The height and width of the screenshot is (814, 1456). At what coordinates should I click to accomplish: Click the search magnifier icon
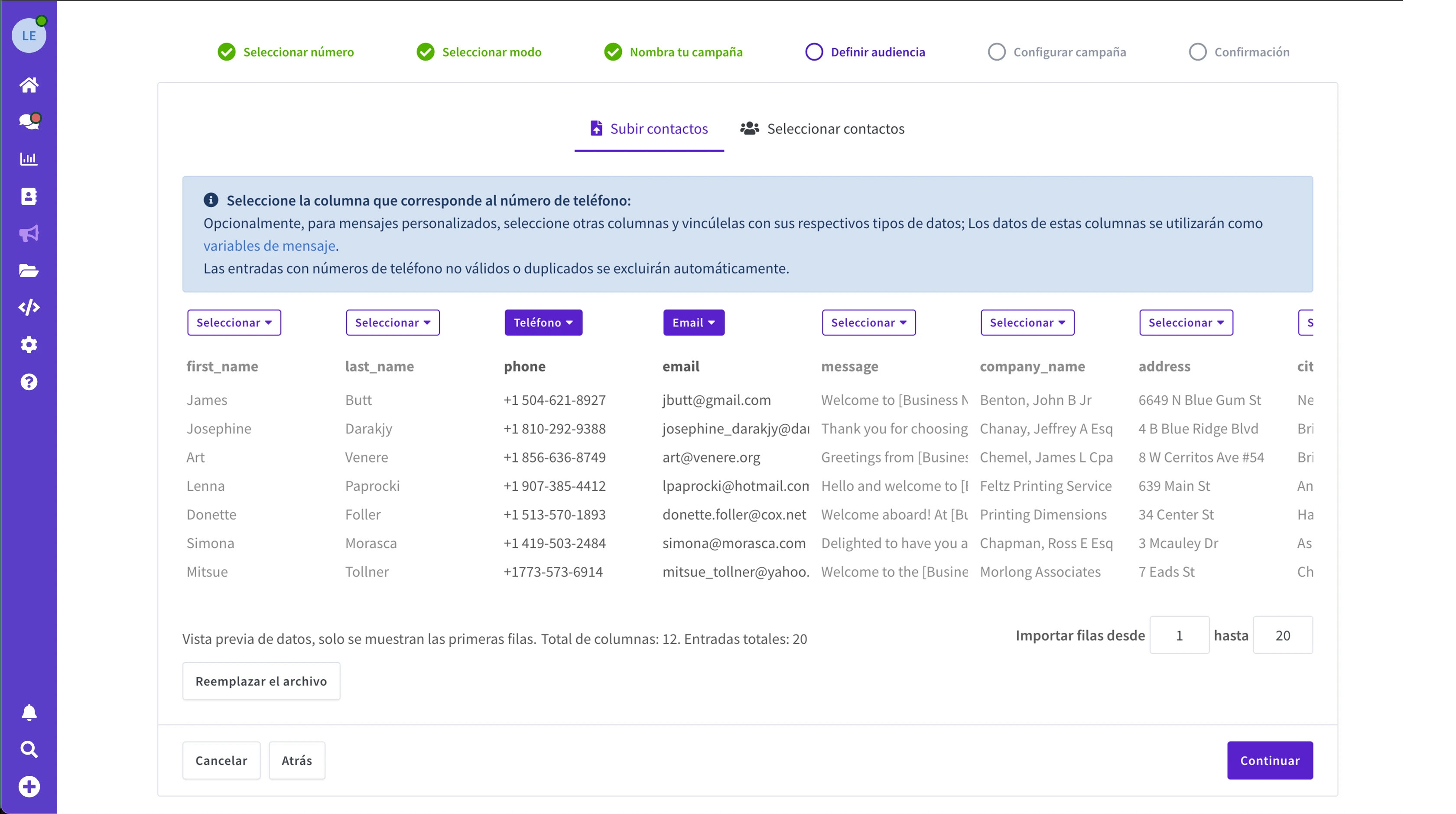click(29, 749)
